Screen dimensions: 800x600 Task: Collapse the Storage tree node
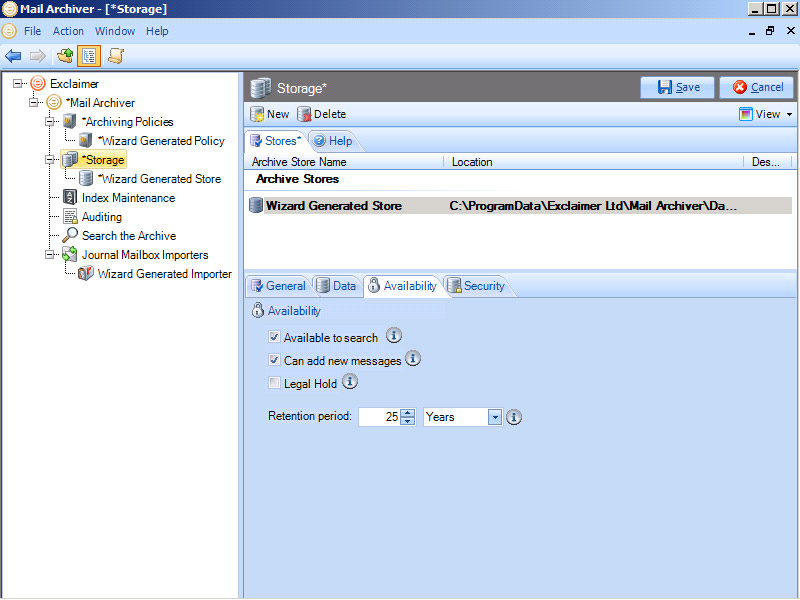[49, 160]
